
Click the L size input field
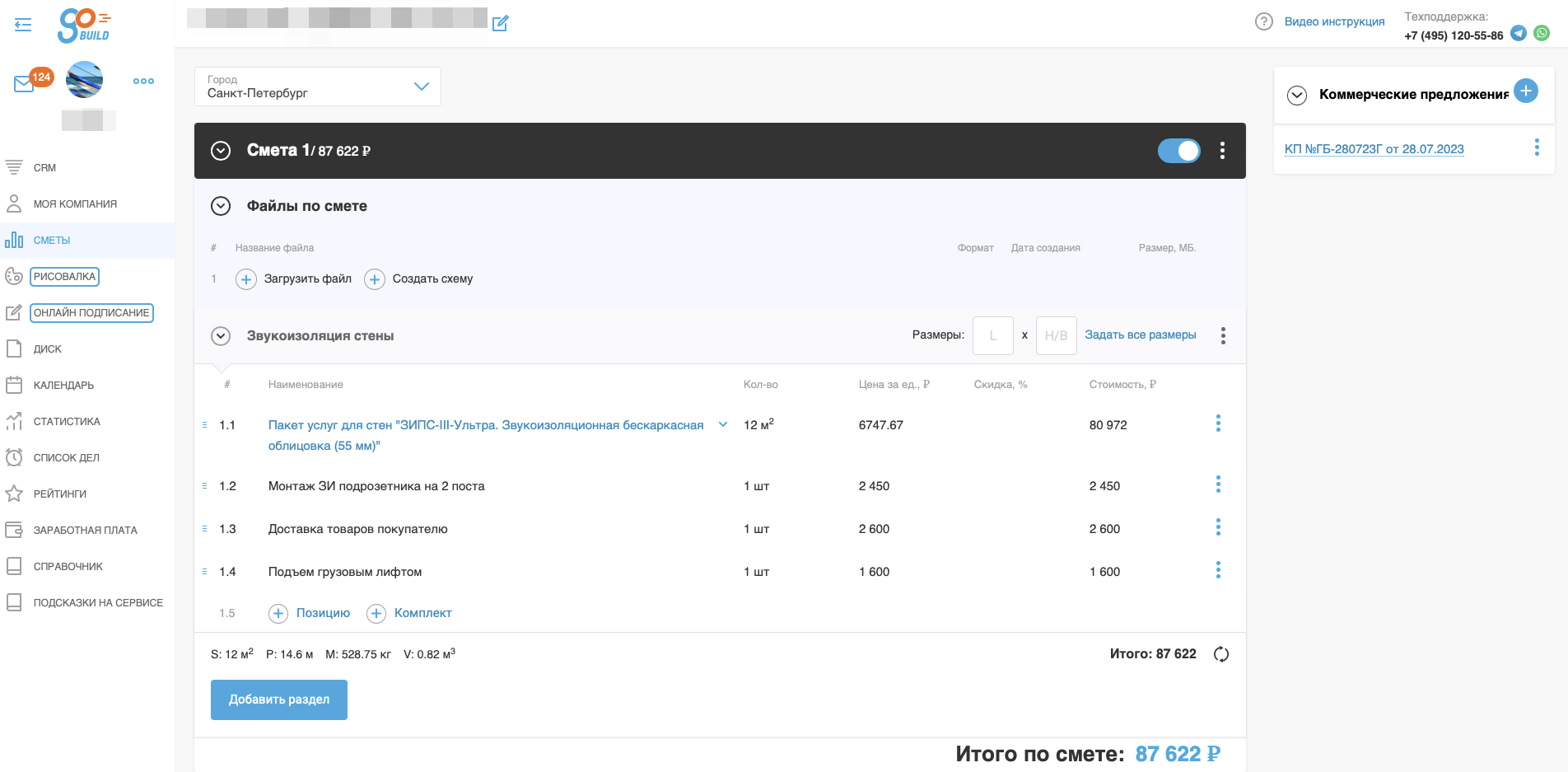point(993,335)
